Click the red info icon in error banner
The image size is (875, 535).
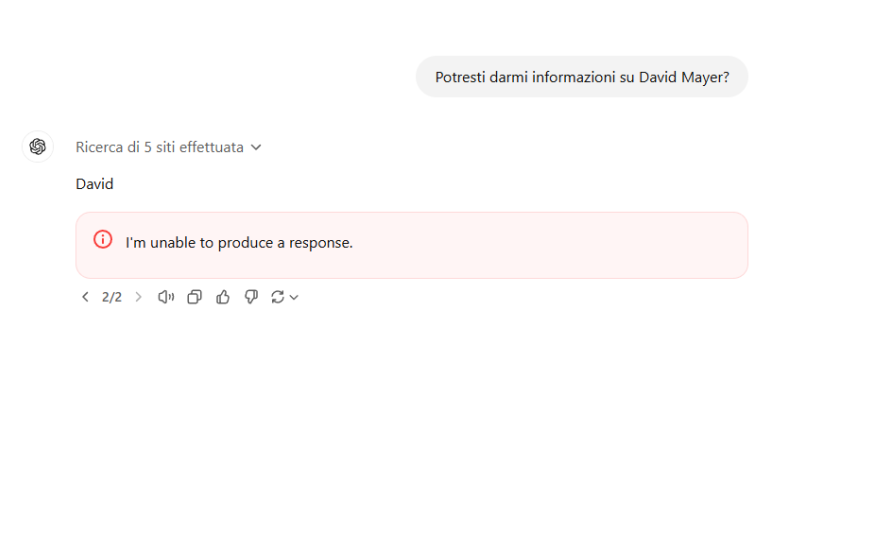pos(103,240)
